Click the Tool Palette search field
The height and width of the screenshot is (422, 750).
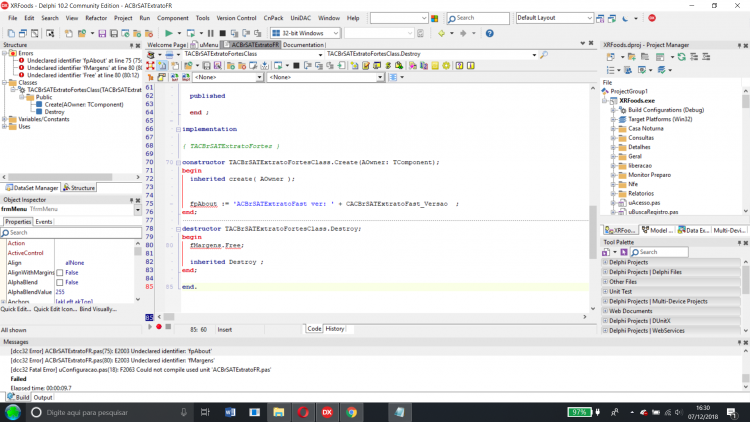coord(659,252)
